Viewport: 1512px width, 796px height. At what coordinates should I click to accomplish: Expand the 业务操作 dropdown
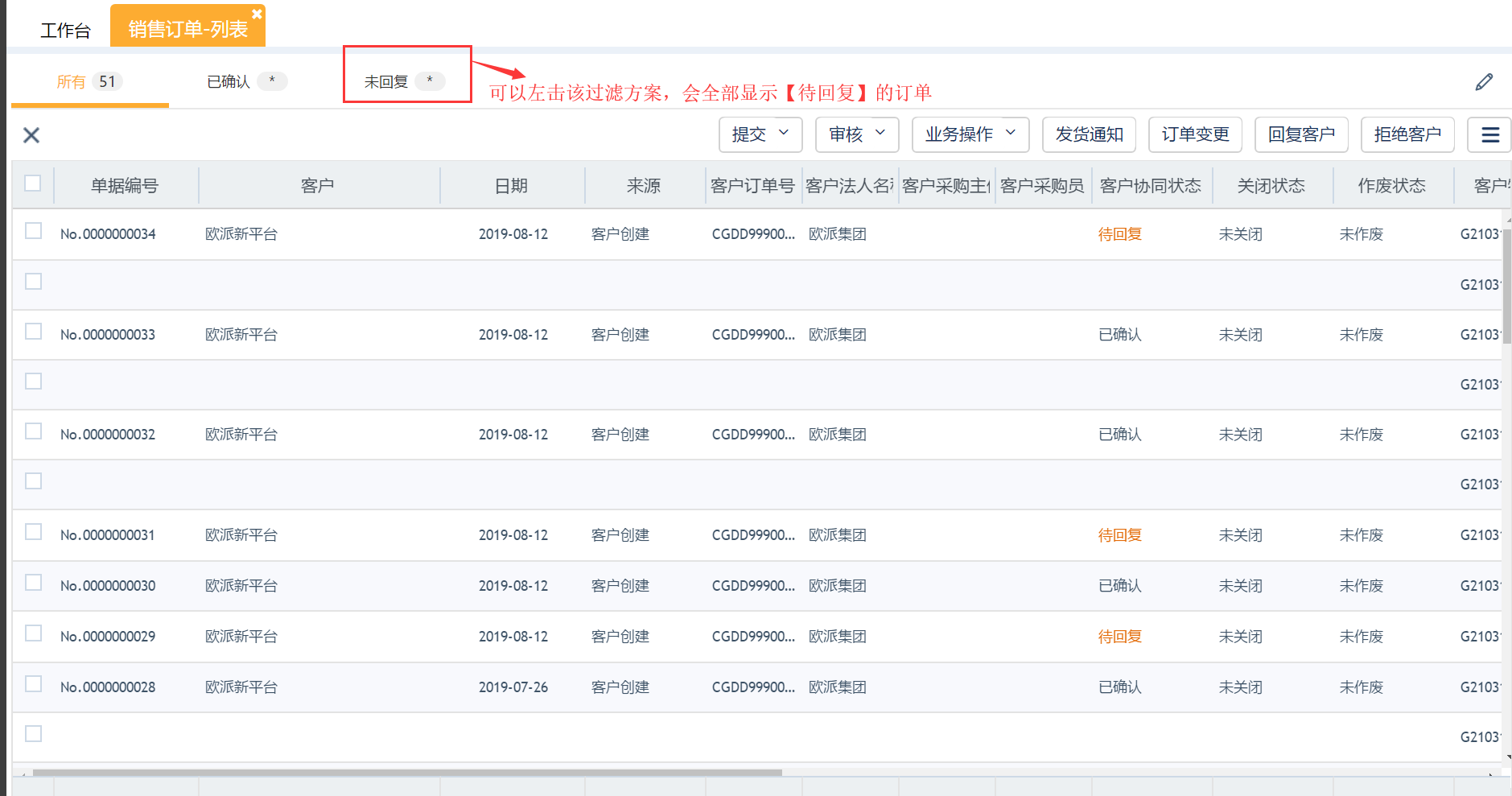(970, 134)
